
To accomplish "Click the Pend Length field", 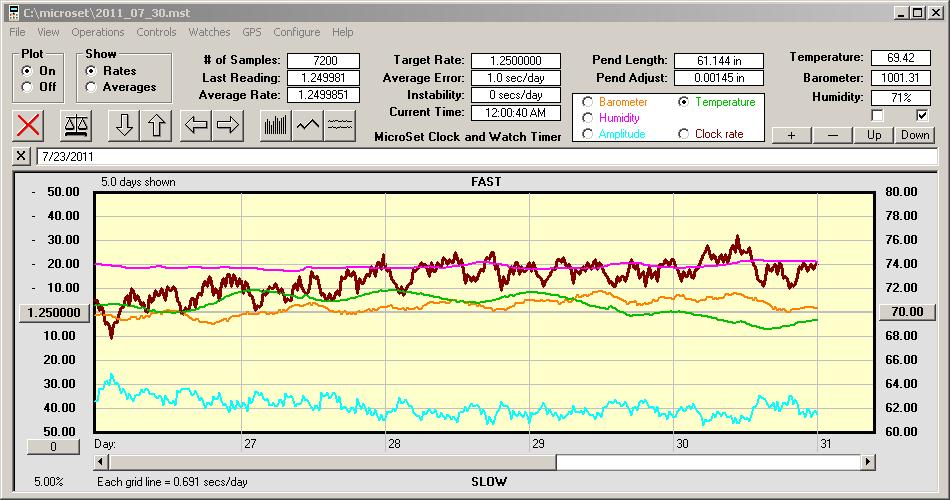I will [x=719, y=61].
